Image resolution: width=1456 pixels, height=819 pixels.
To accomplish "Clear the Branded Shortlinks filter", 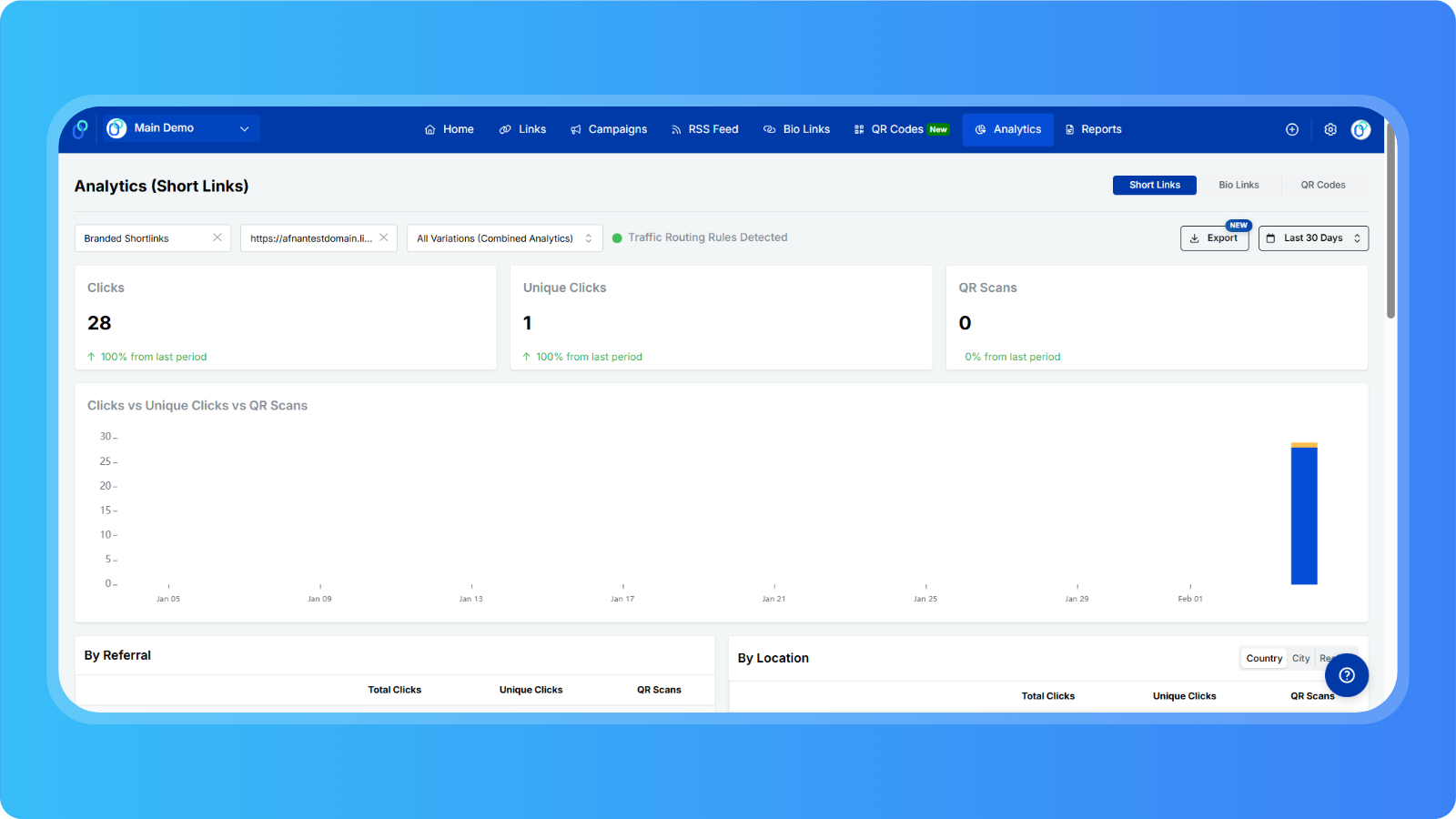I will (x=217, y=238).
